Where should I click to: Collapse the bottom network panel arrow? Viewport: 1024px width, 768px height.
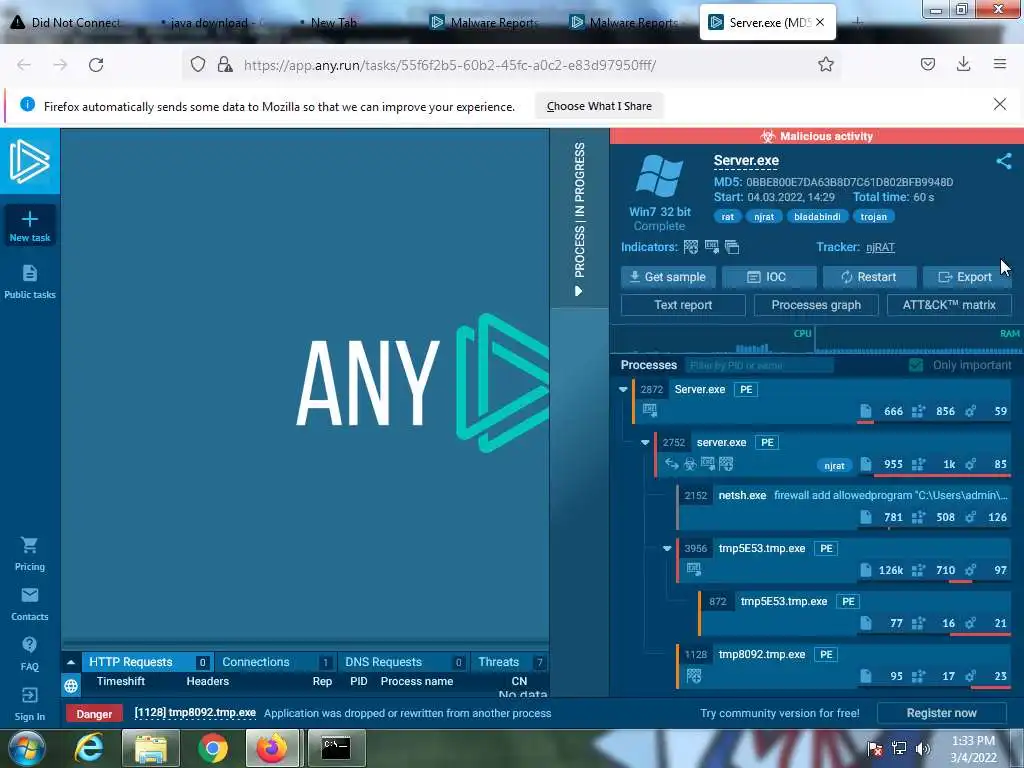point(71,662)
